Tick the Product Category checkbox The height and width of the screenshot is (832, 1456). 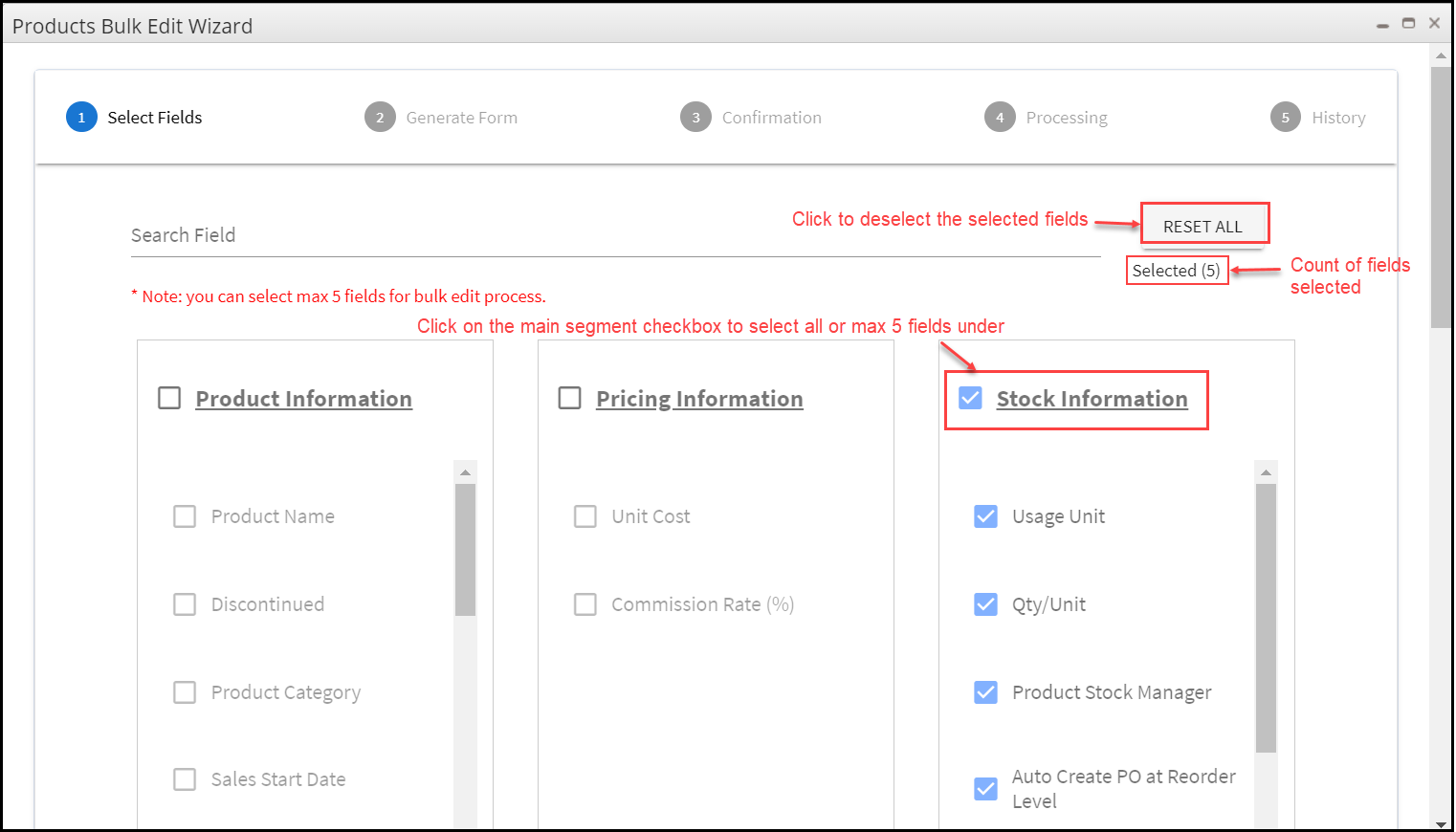pos(185,692)
